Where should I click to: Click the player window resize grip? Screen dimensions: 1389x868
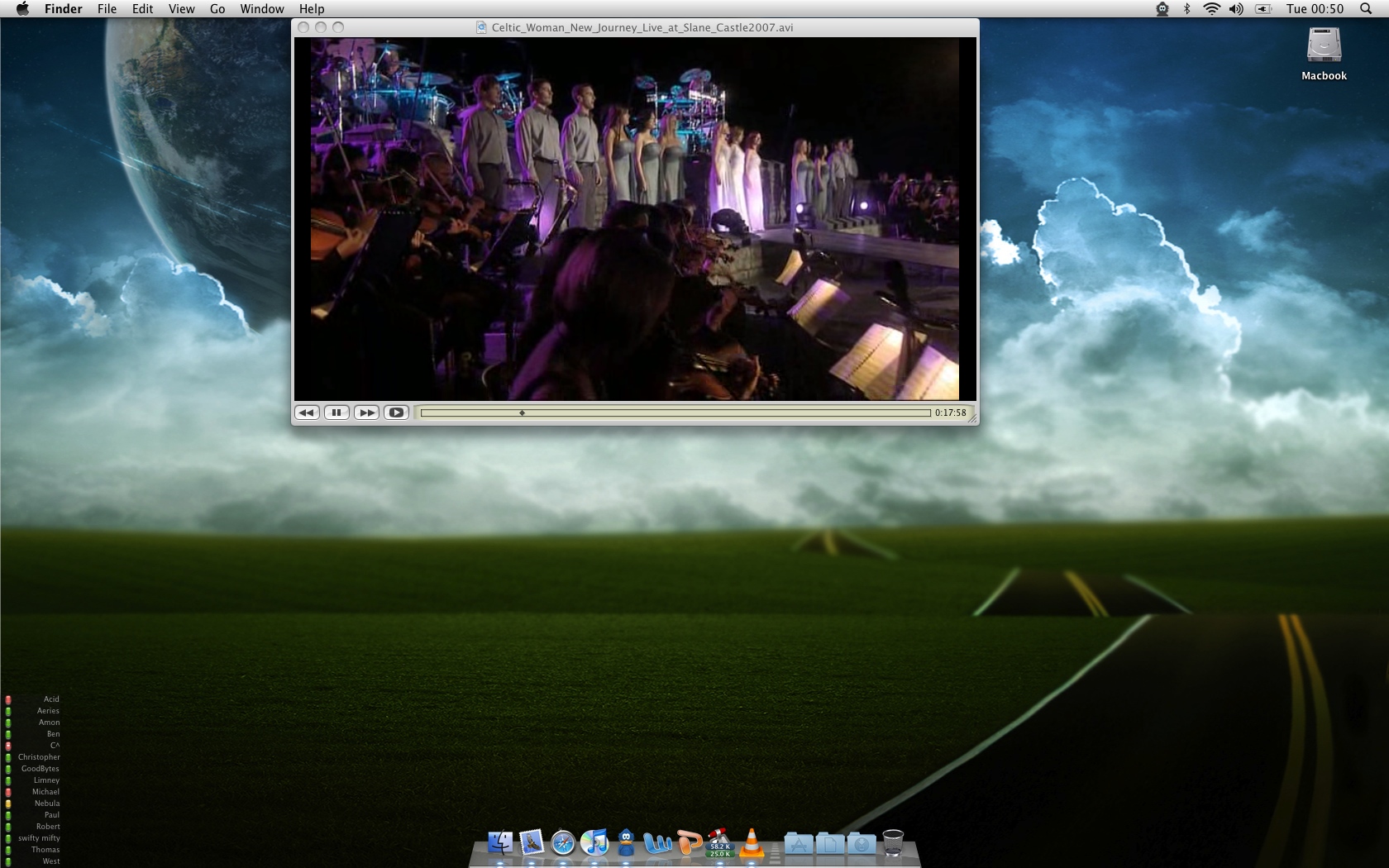[972, 418]
